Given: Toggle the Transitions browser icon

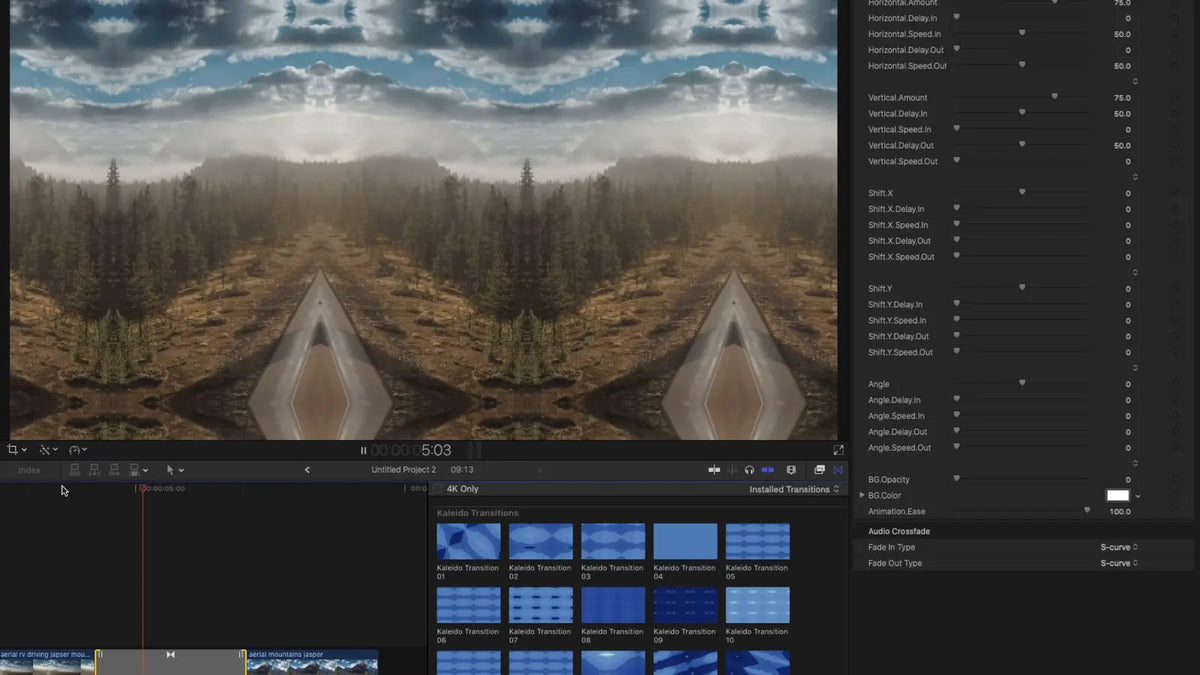Looking at the screenshot, I should click(838, 470).
